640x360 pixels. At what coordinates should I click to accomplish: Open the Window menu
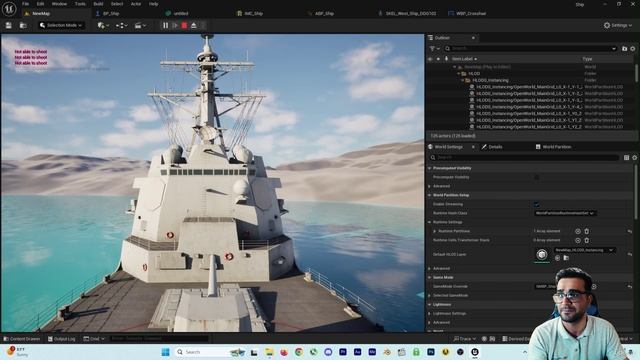[59, 4]
